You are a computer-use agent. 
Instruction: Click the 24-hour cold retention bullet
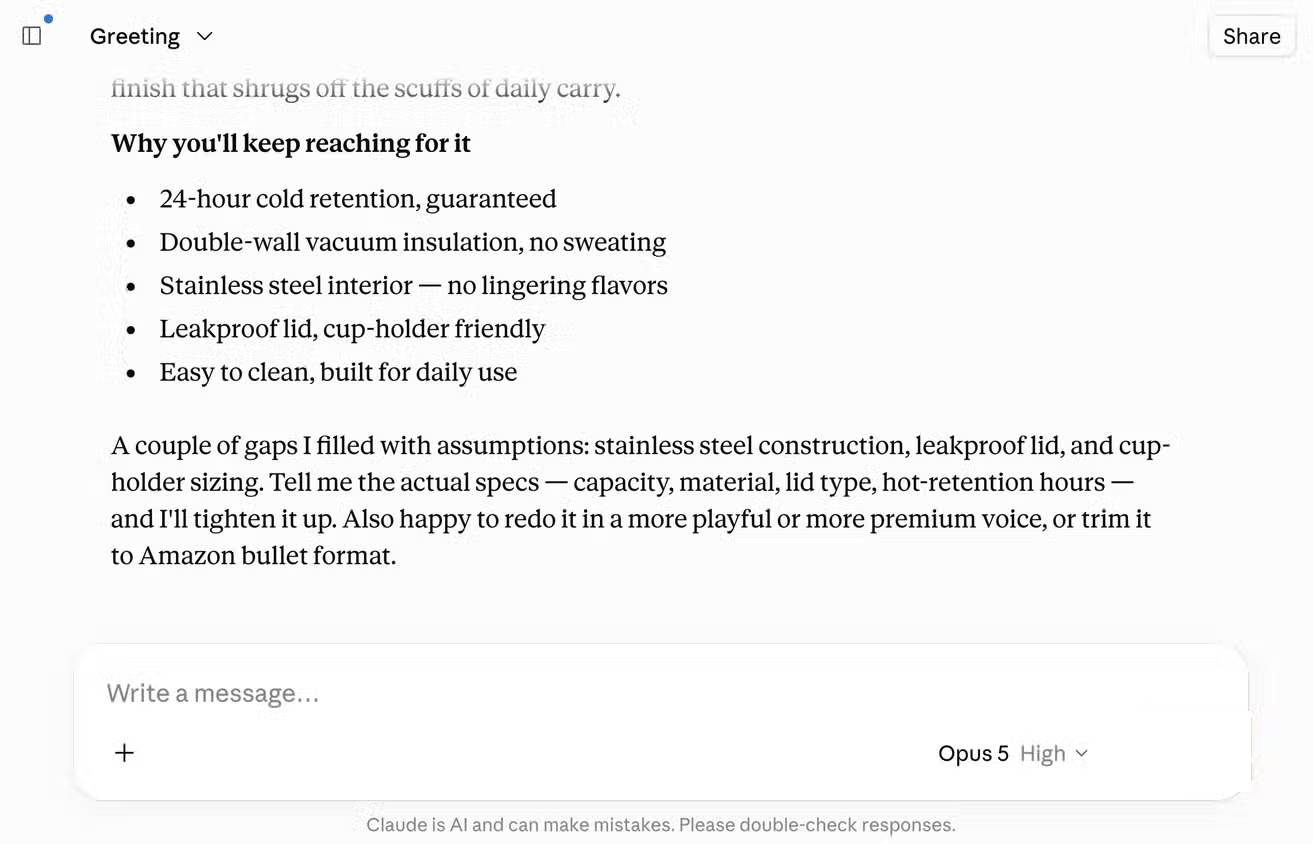point(358,199)
